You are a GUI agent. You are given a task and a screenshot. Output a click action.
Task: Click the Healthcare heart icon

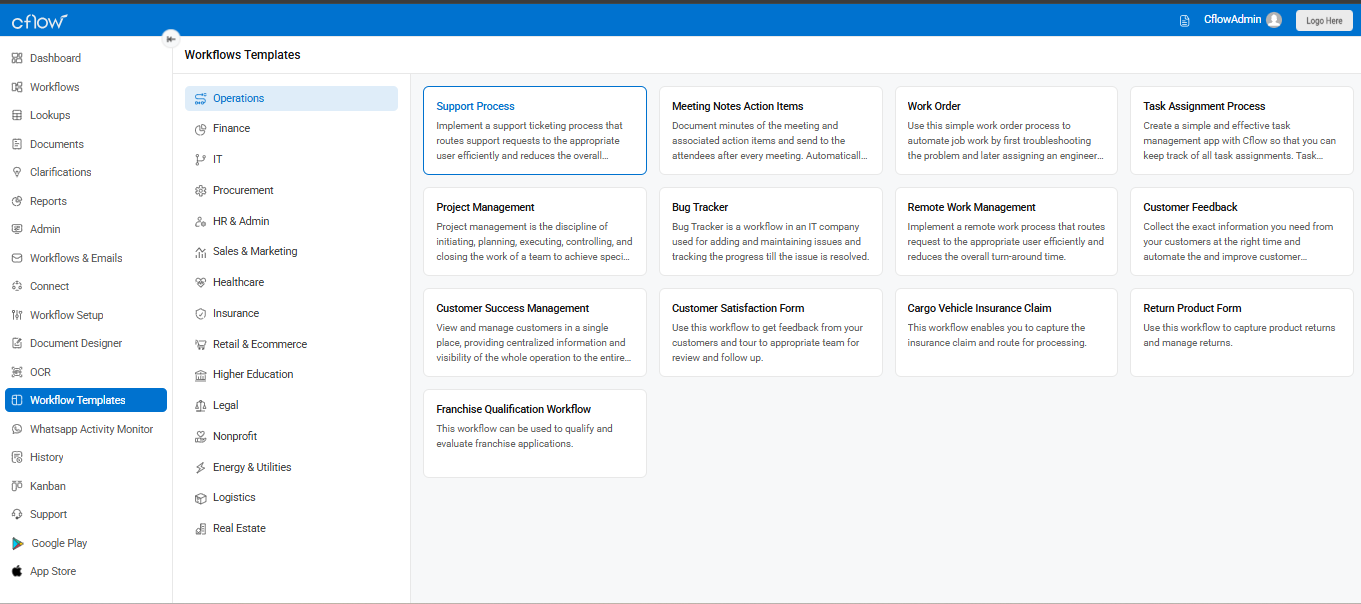[201, 283]
